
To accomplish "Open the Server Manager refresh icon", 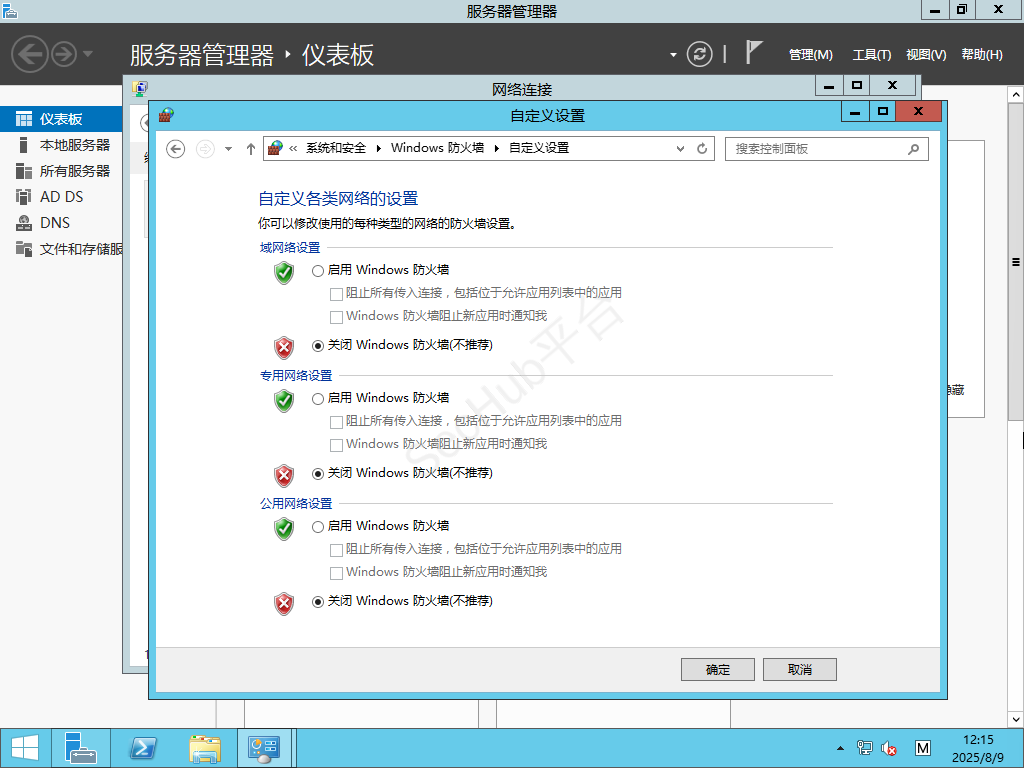I will 700,55.
